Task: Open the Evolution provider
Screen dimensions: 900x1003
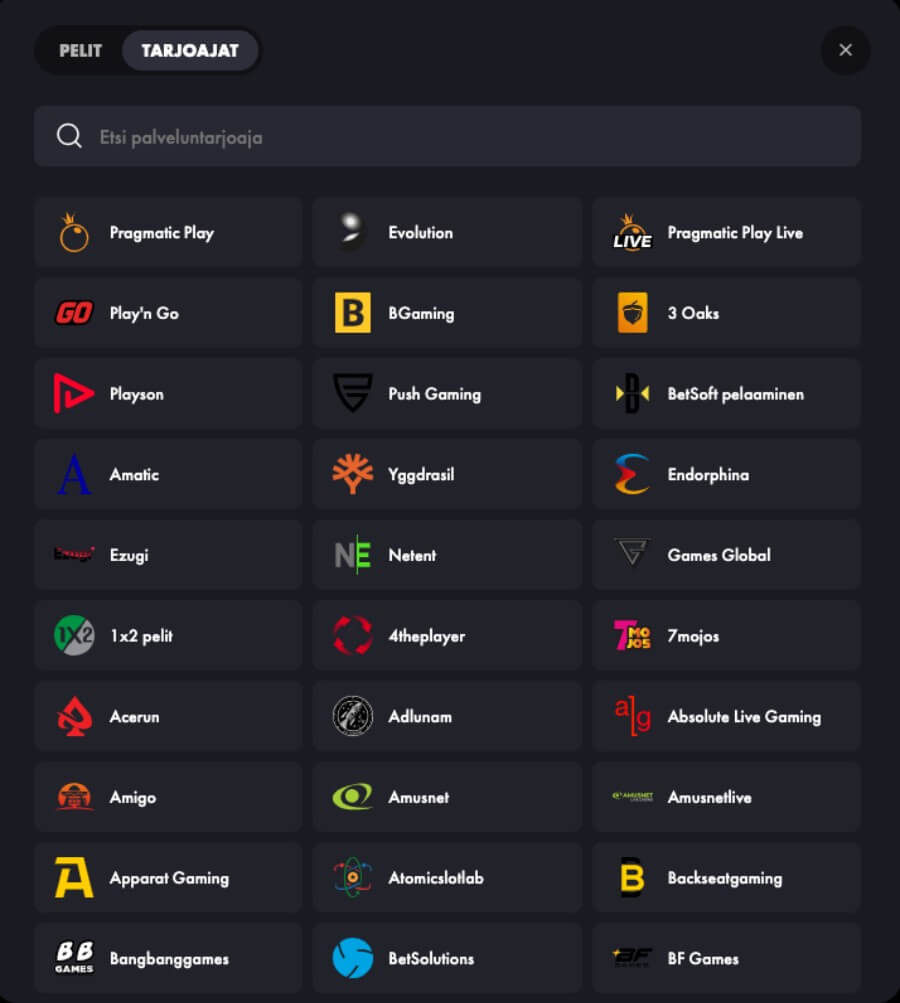Action: coord(447,232)
